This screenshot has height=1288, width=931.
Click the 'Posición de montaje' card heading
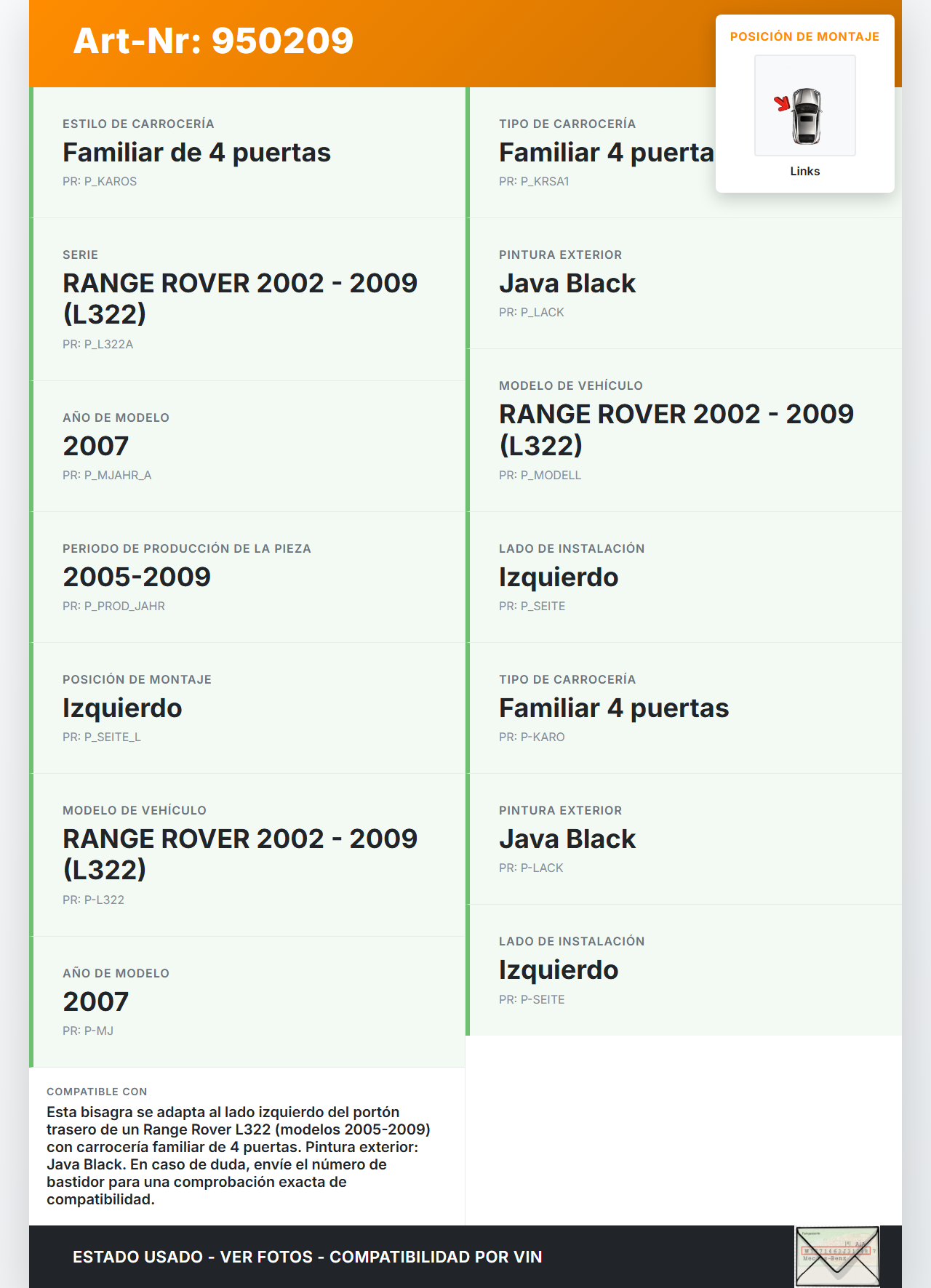click(804, 37)
